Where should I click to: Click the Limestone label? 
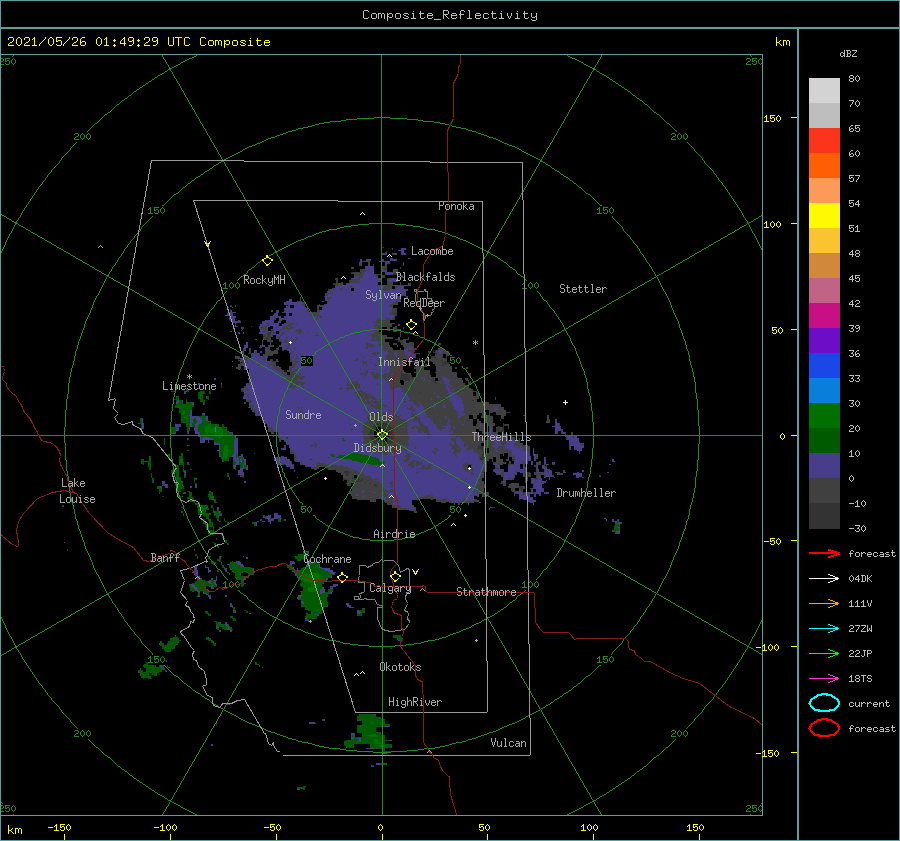tap(189, 386)
